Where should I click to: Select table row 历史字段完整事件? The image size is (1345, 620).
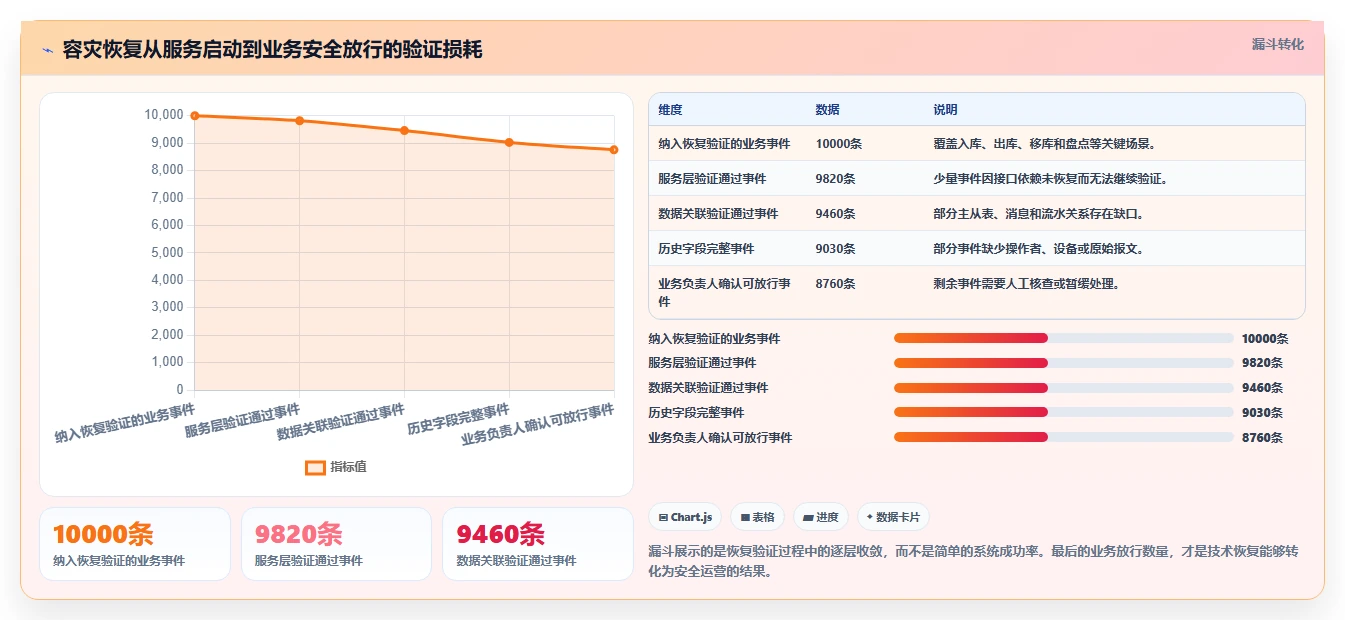click(977, 248)
